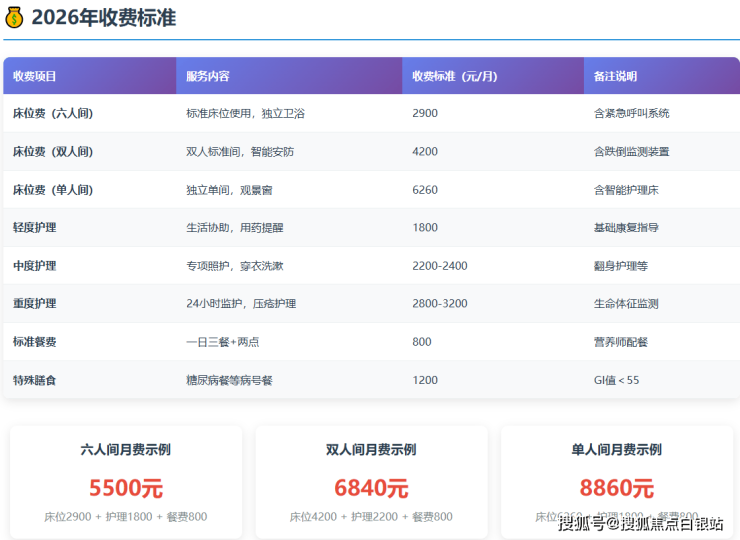Click the 8860元 single room price
740x540 pixels.
point(616,488)
